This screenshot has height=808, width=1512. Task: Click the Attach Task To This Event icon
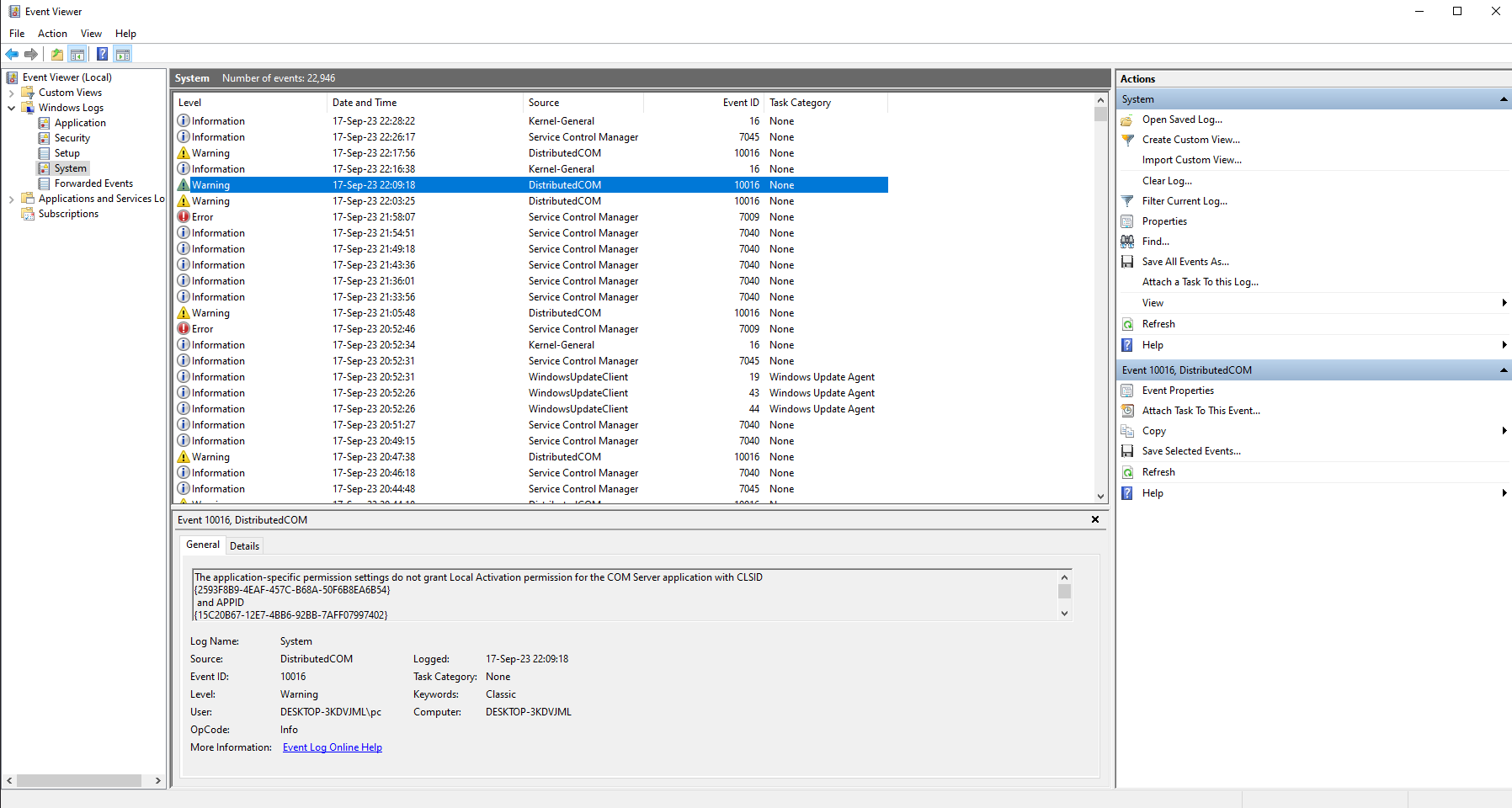1127,411
